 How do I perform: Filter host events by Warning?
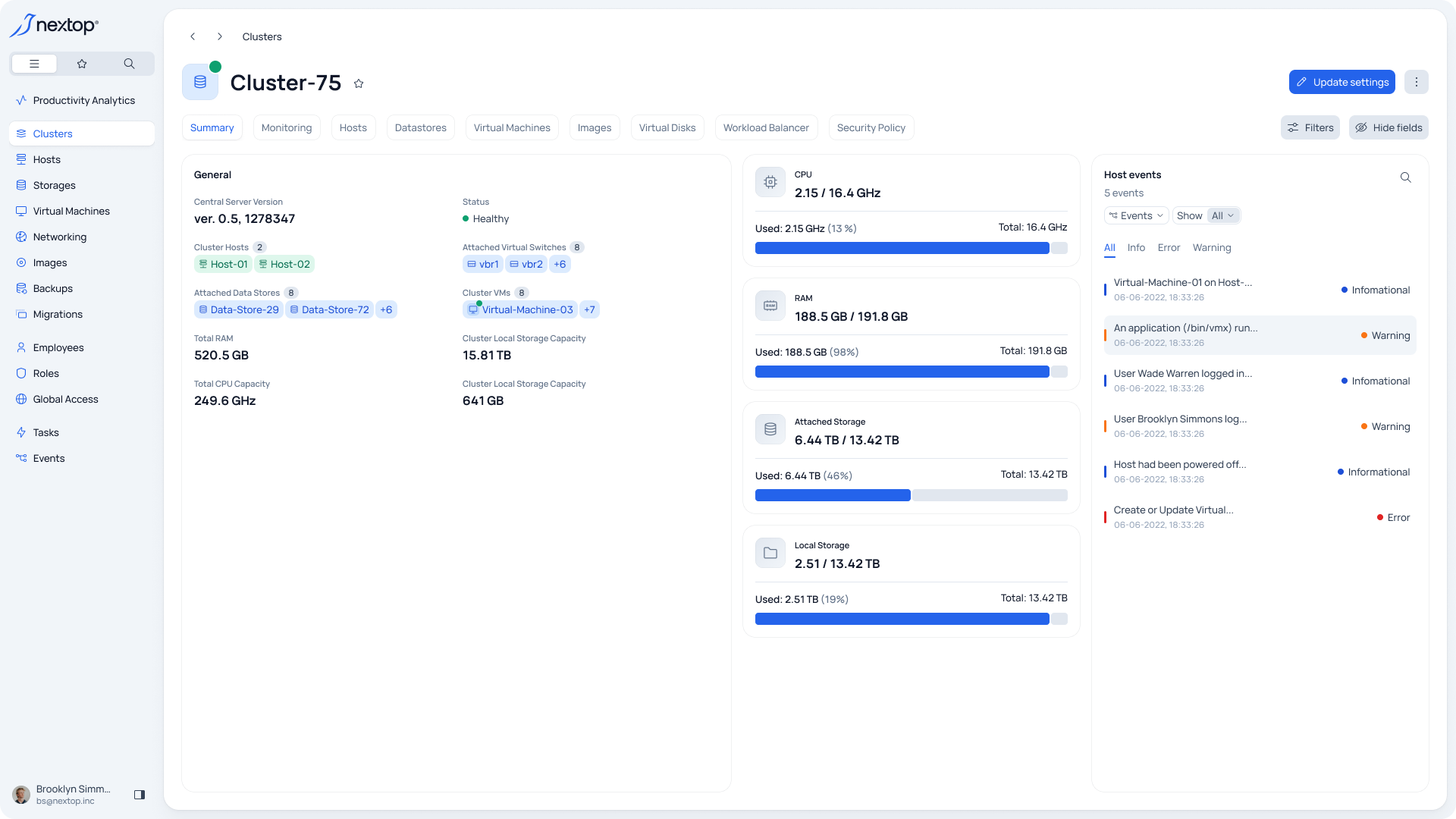1212,248
